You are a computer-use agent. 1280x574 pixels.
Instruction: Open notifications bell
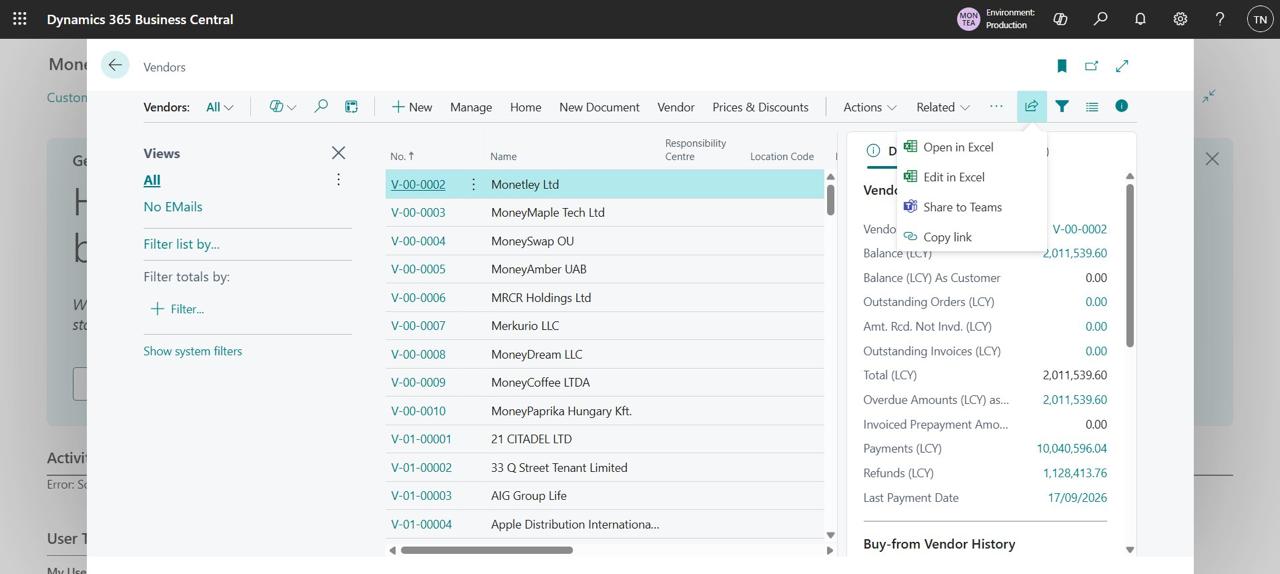1140,19
